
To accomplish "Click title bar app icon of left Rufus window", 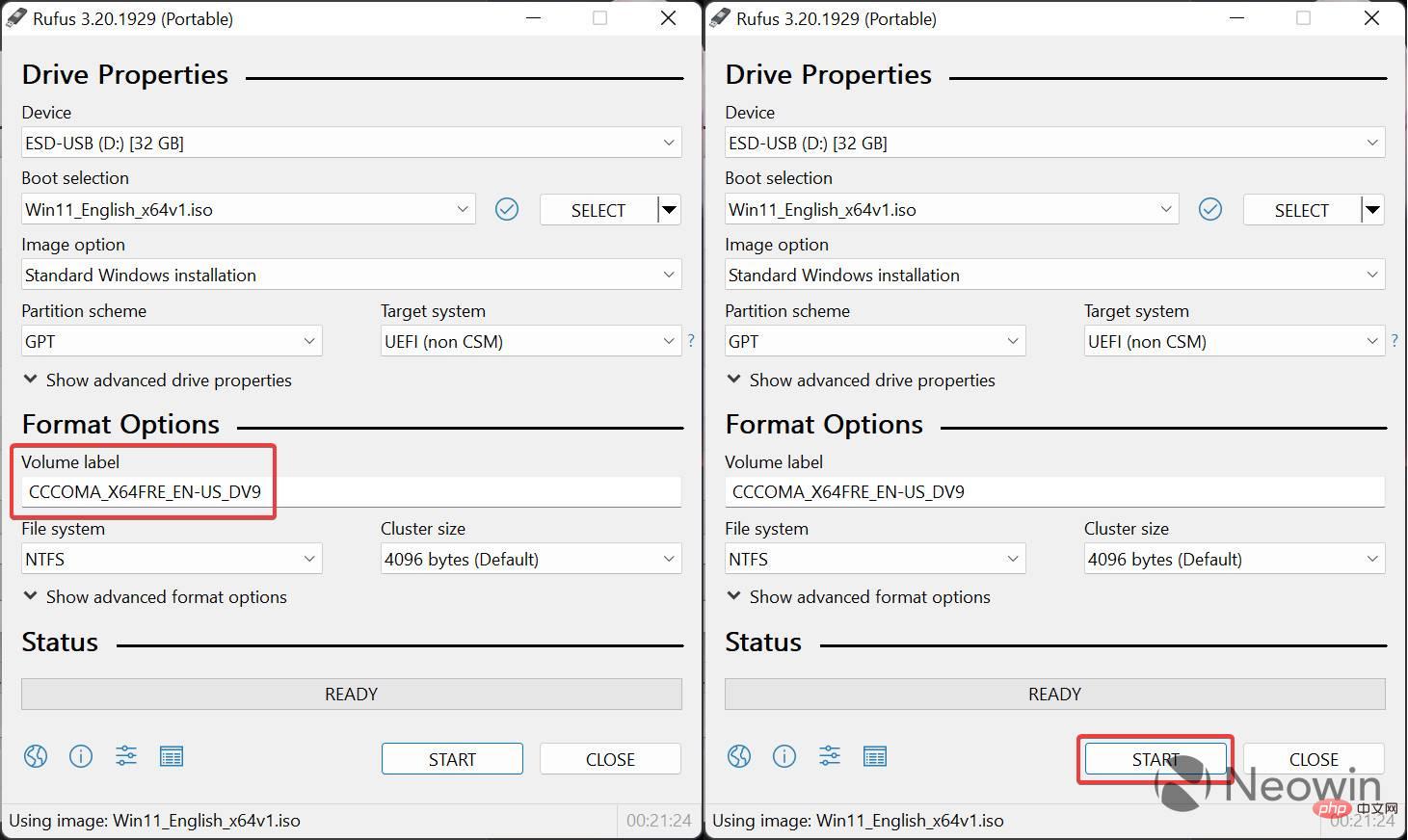I will [16, 18].
